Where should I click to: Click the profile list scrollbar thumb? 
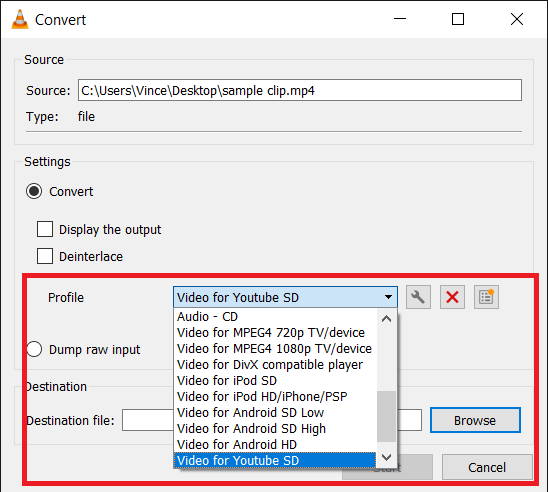tap(387, 416)
